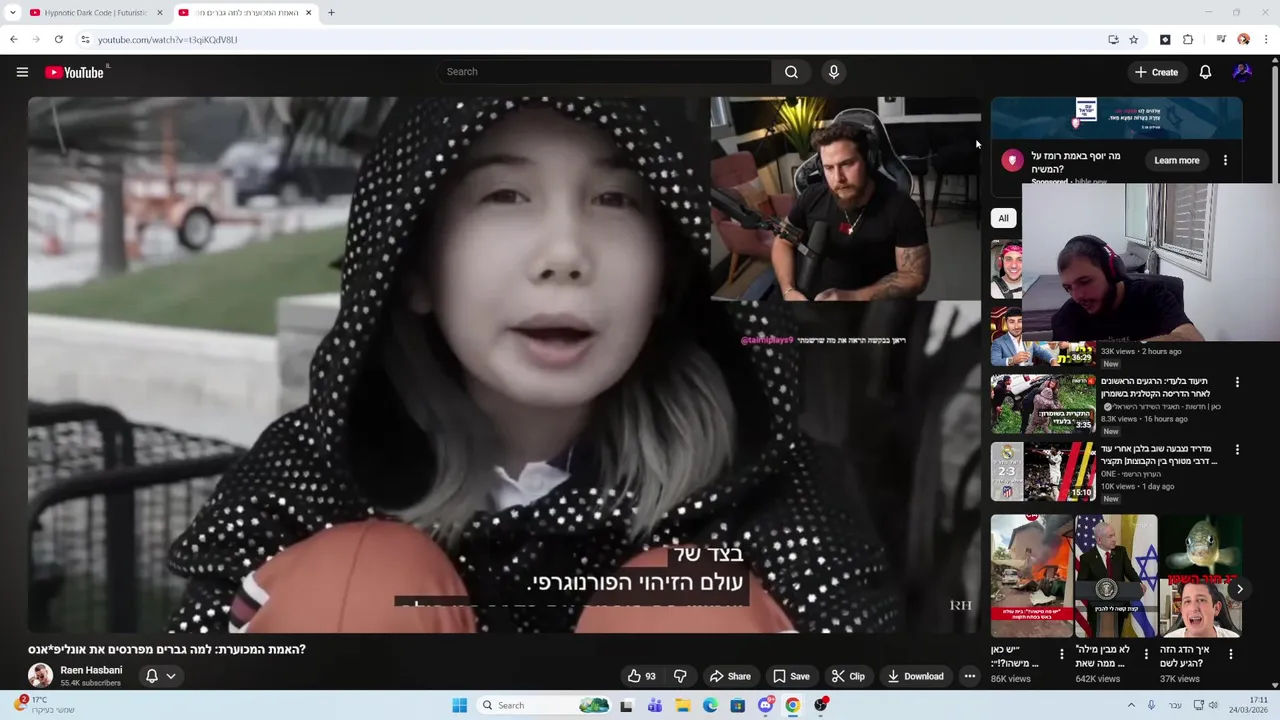This screenshot has width=1280, height=720.
Task: Download the video
Action: [x=915, y=676]
